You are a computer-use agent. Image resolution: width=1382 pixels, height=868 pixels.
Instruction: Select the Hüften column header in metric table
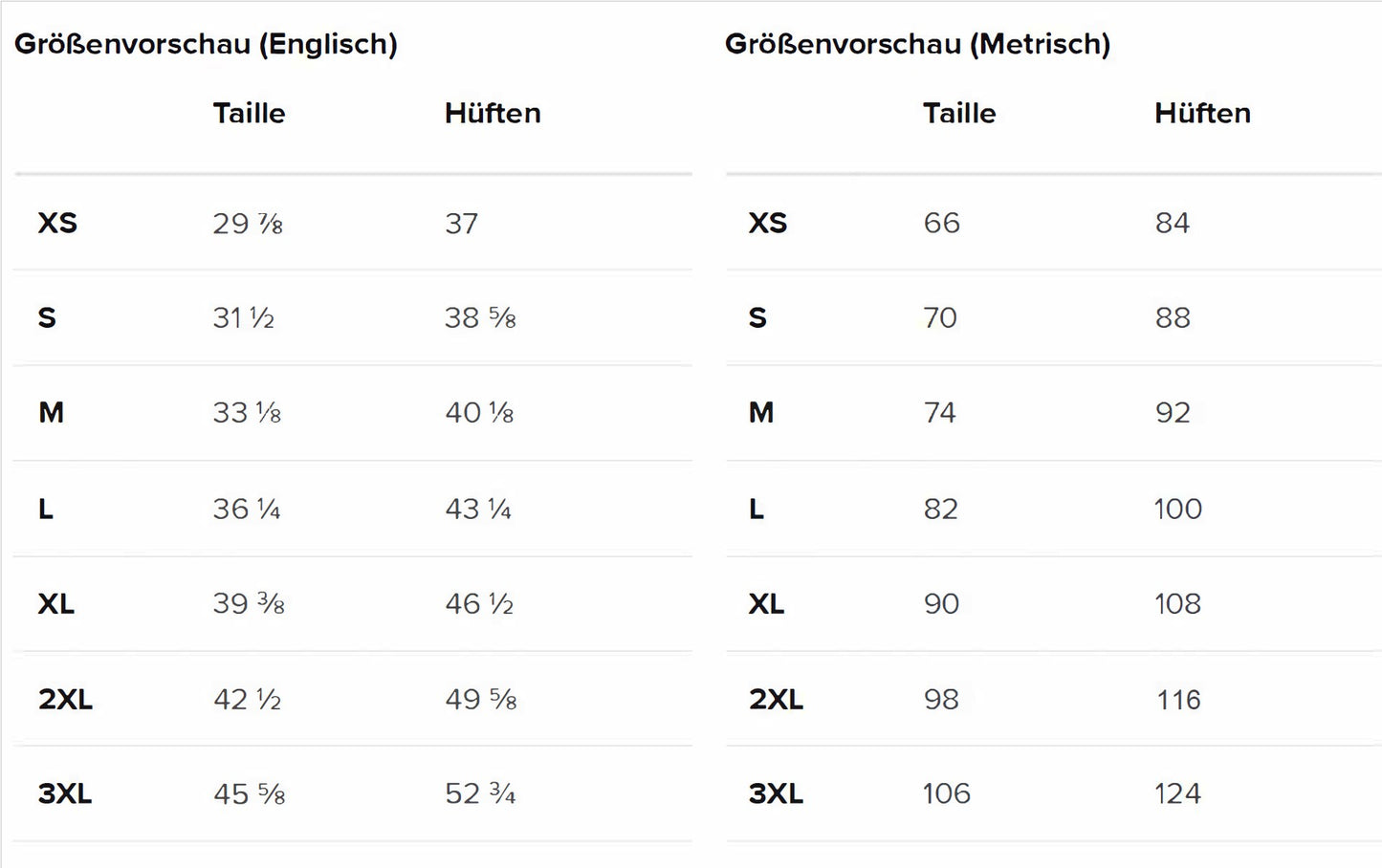click(1202, 113)
